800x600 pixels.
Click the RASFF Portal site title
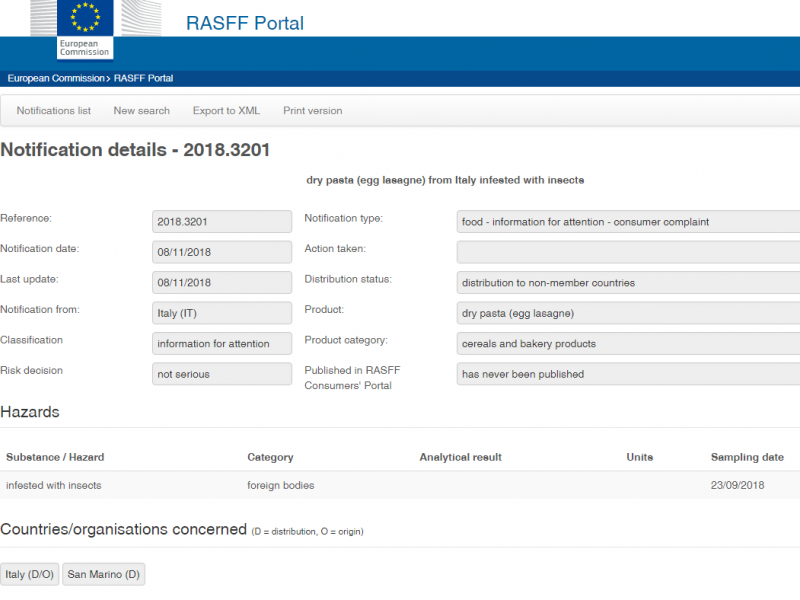(245, 23)
